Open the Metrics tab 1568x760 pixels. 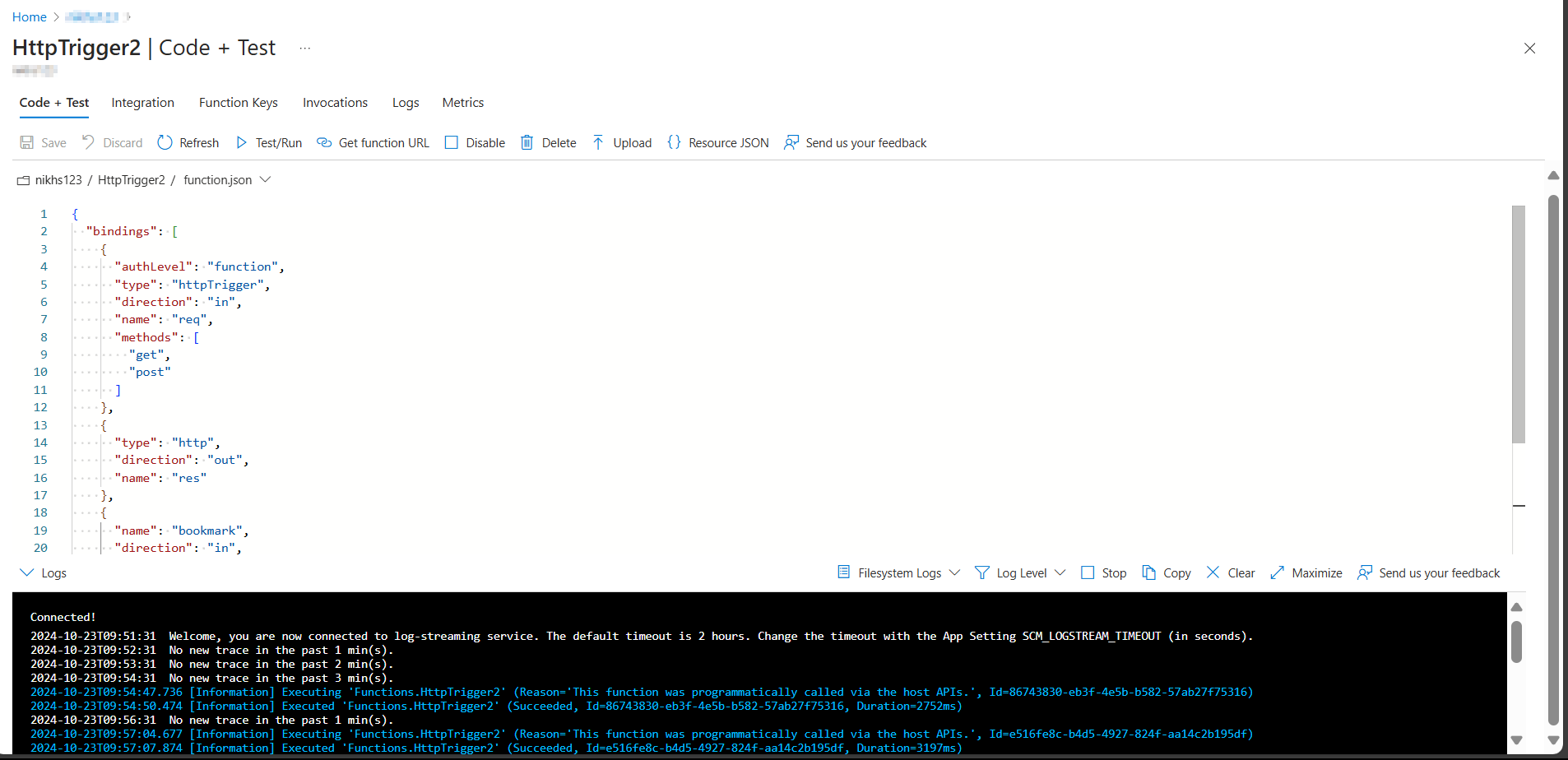pyautogui.click(x=463, y=103)
